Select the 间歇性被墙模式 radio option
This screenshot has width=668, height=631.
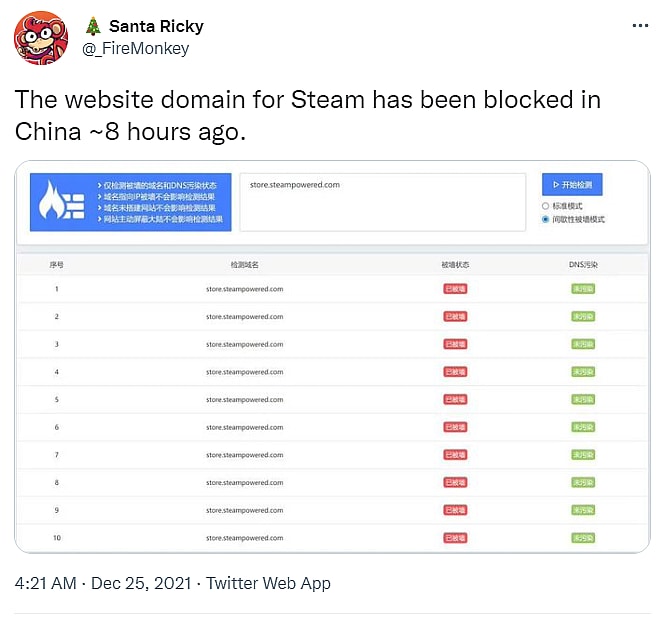545,219
